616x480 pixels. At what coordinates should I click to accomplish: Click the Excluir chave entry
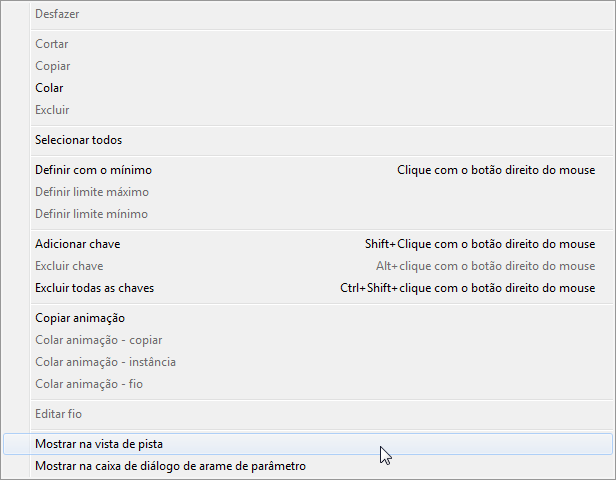coord(69,266)
